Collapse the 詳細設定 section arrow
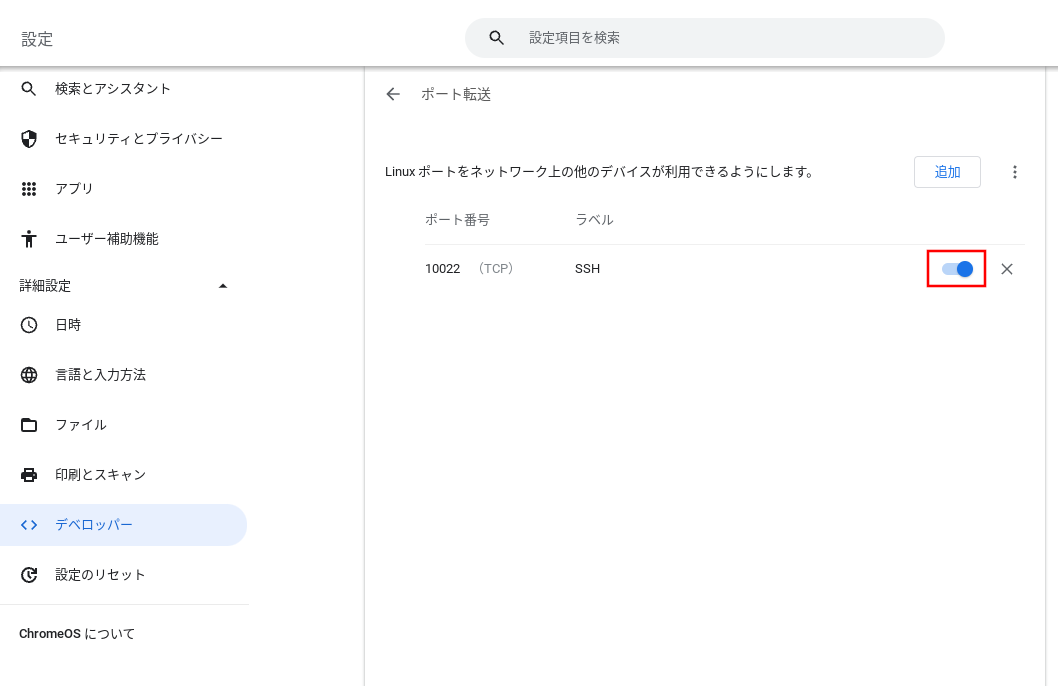Viewport: 1058px width, 686px height. (x=223, y=286)
